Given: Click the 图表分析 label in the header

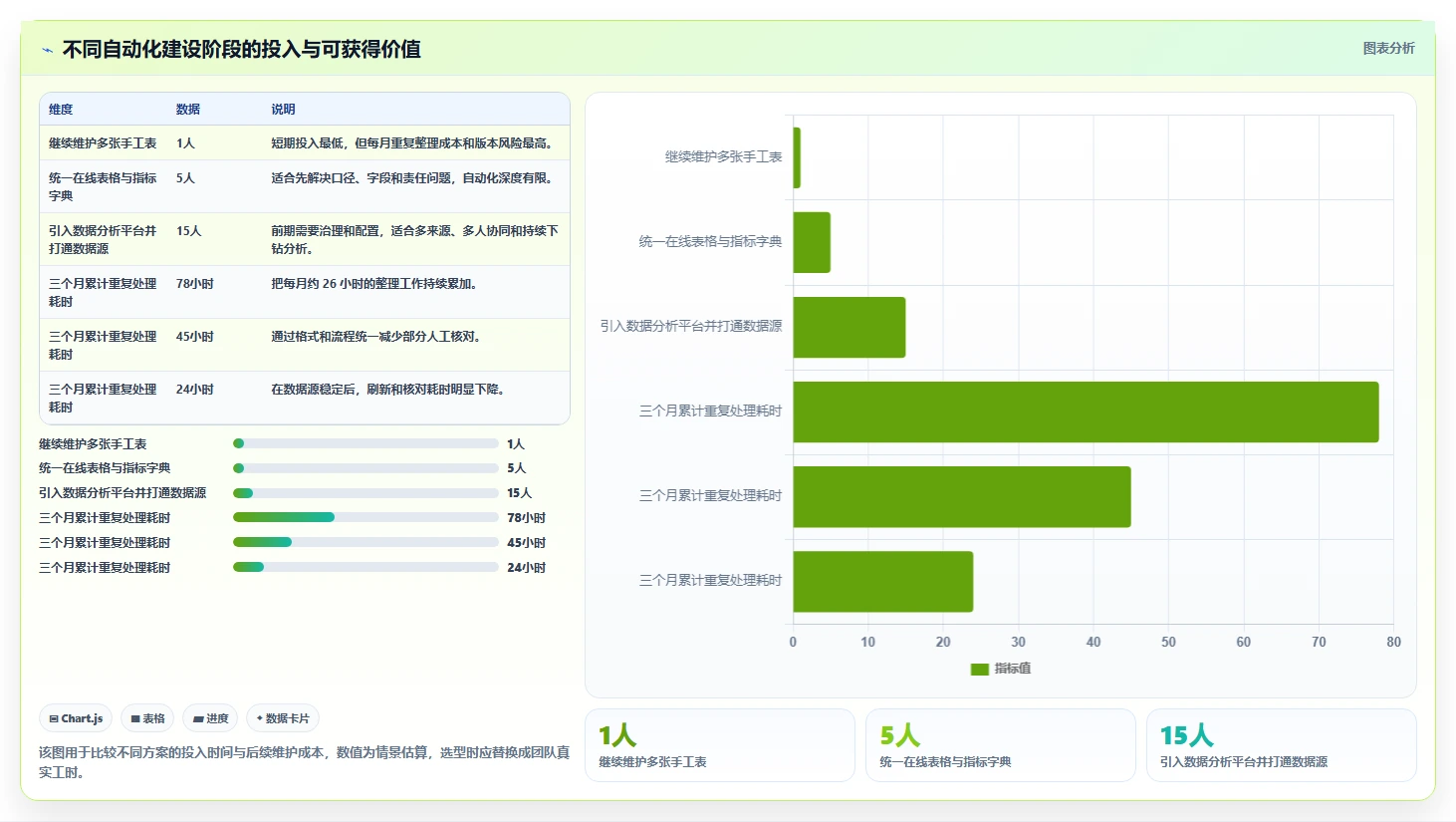Looking at the screenshot, I should tap(1388, 48).
